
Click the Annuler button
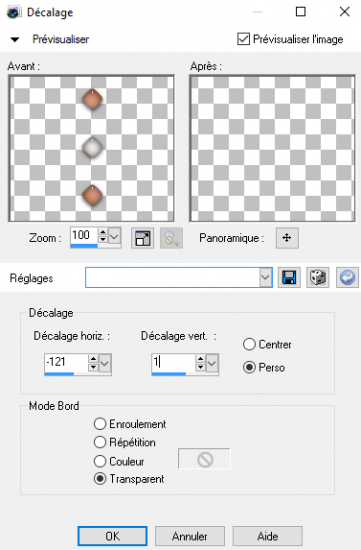click(190, 536)
